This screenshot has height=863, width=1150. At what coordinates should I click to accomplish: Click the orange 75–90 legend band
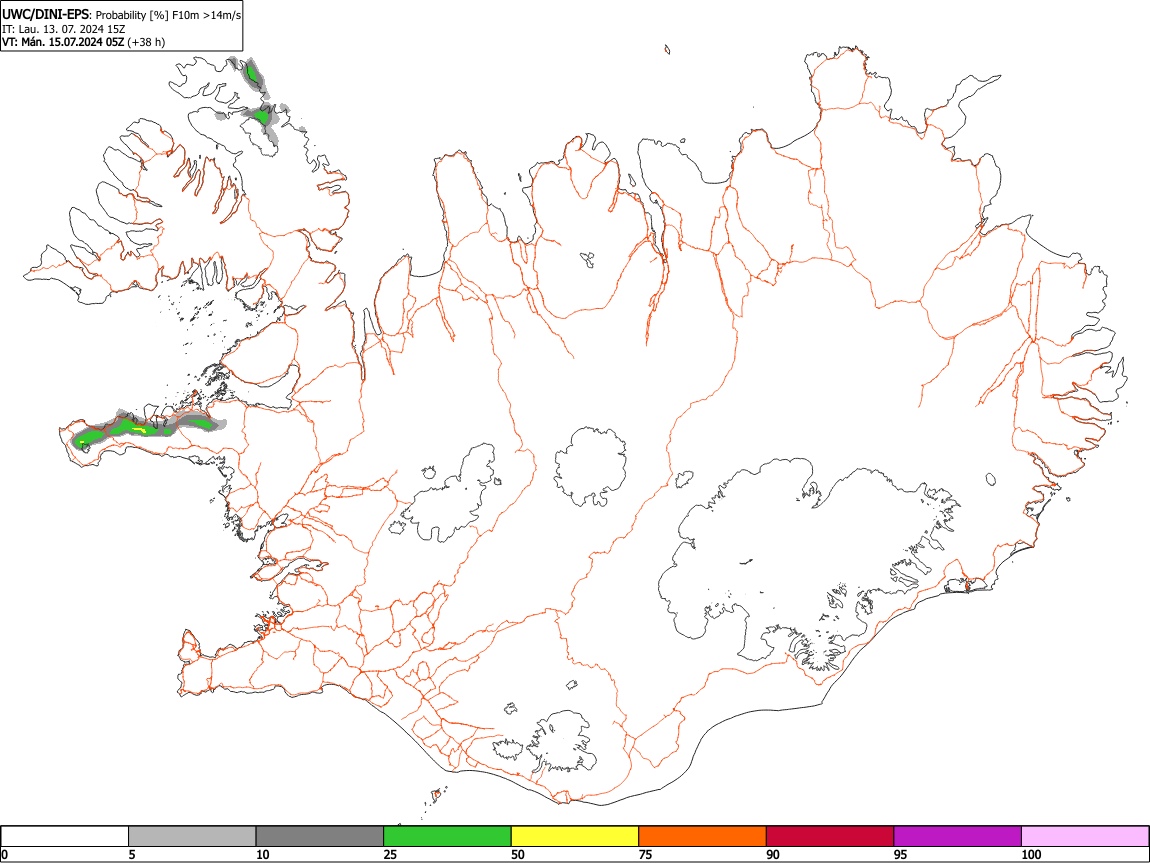click(x=703, y=836)
